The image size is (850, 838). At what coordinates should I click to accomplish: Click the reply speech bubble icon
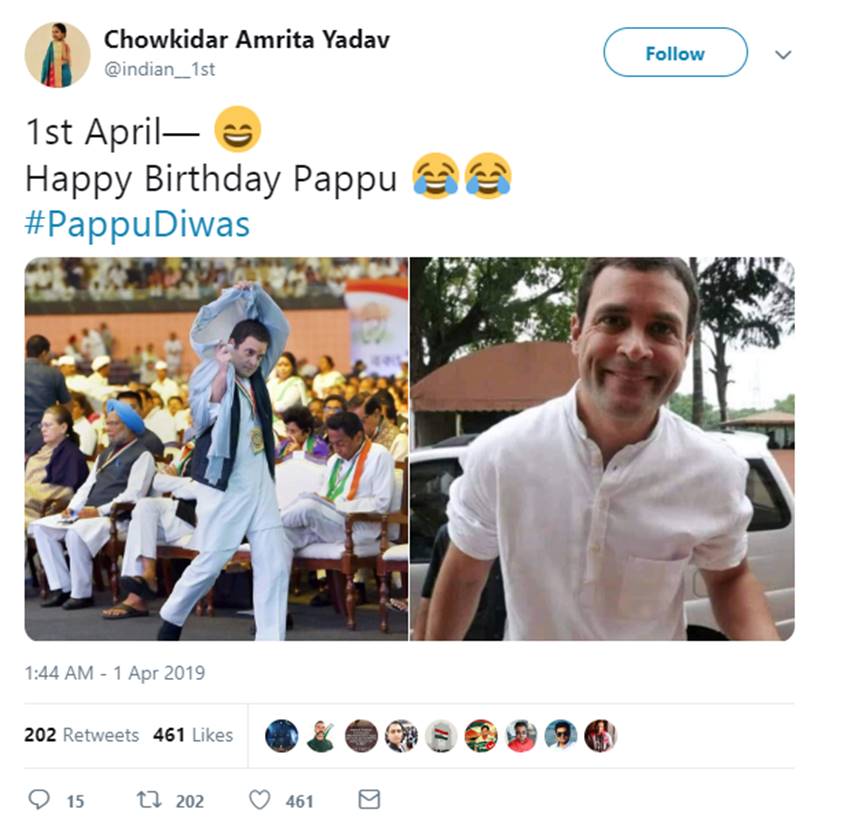point(39,799)
